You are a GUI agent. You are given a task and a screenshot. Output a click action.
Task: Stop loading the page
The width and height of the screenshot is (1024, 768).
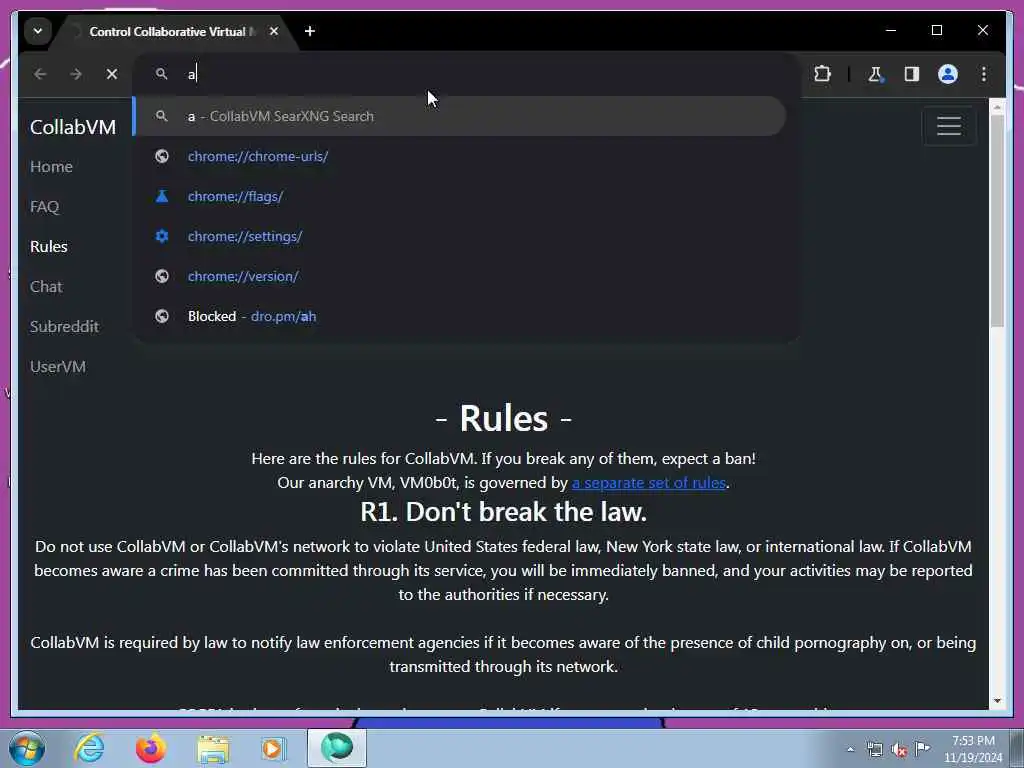tap(112, 74)
